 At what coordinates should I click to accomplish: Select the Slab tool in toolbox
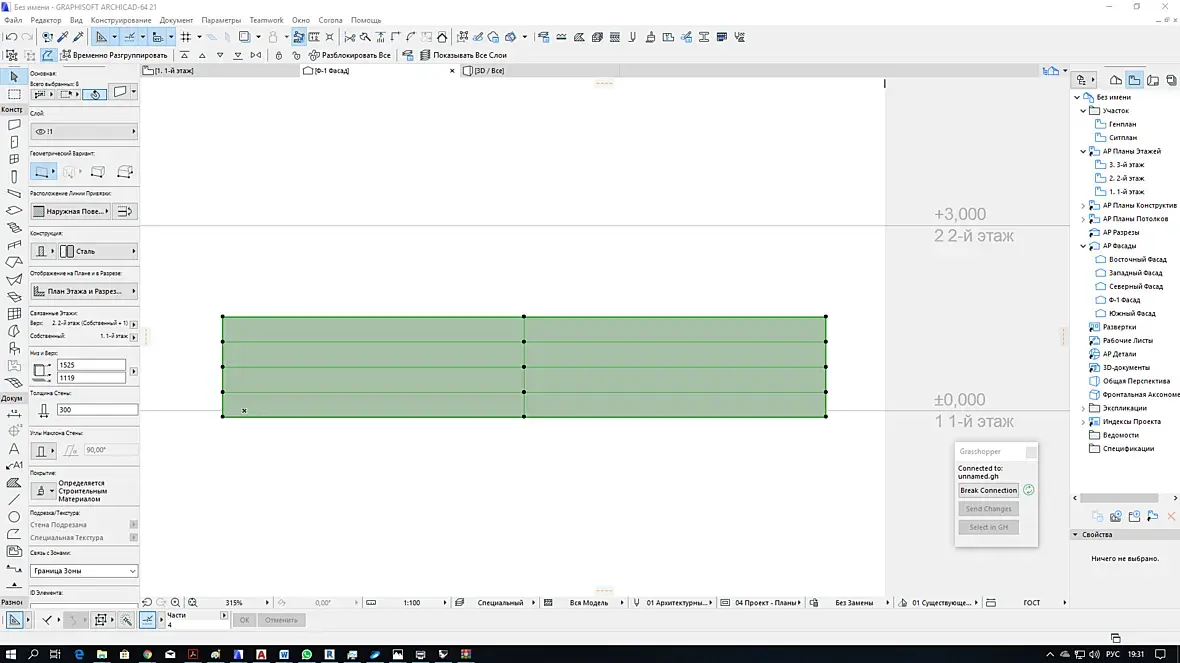click(14, 211)
